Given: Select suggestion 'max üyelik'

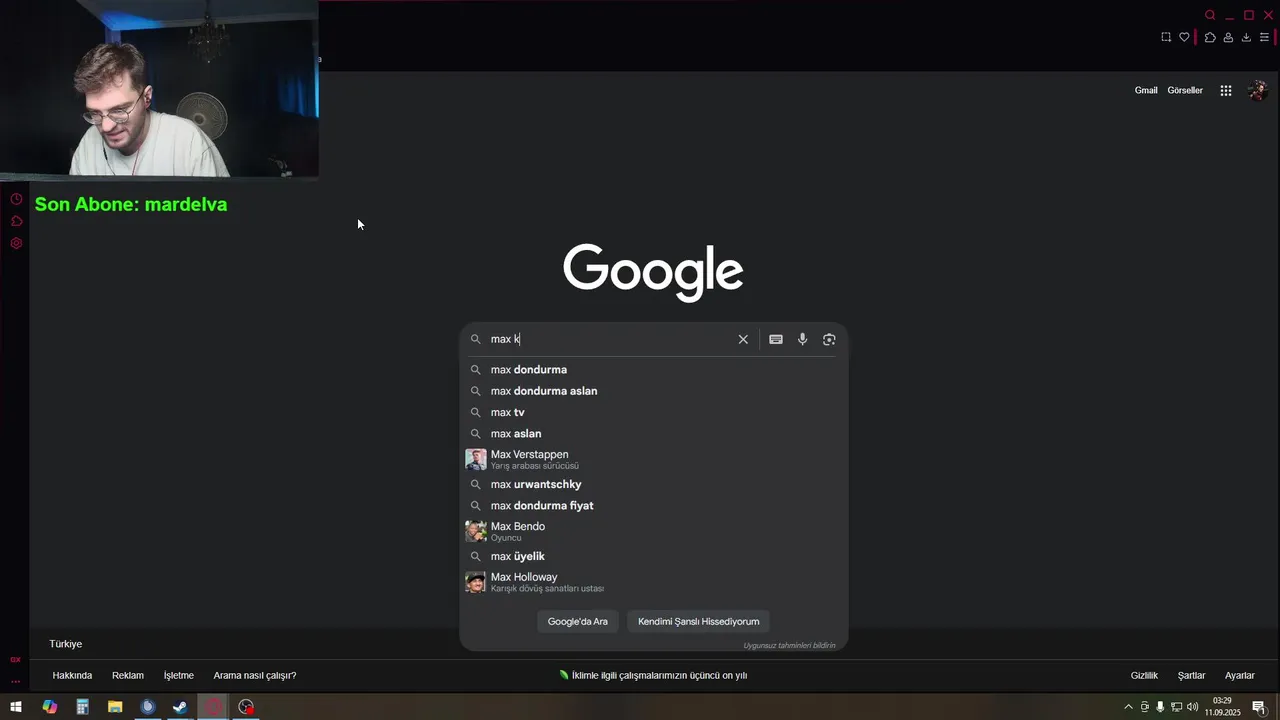Looking at the screenshot, I should tap(654, 556).
